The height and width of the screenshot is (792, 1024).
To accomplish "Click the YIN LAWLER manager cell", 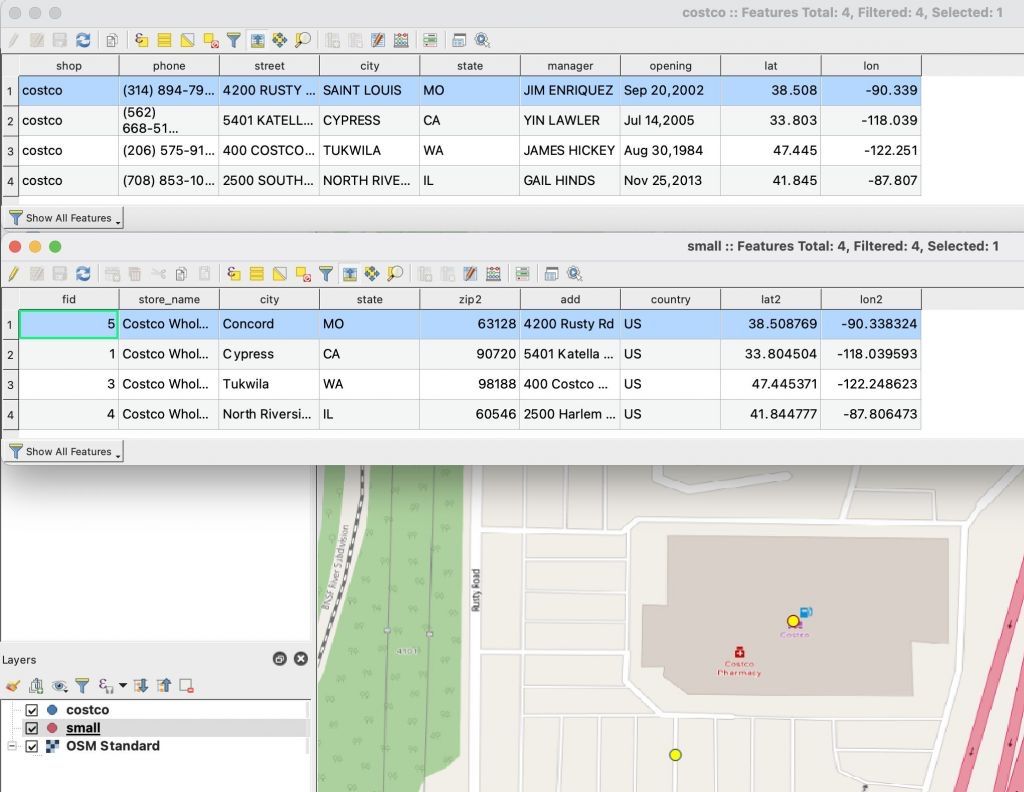I will pyautogui.click(x=570, y=120).
